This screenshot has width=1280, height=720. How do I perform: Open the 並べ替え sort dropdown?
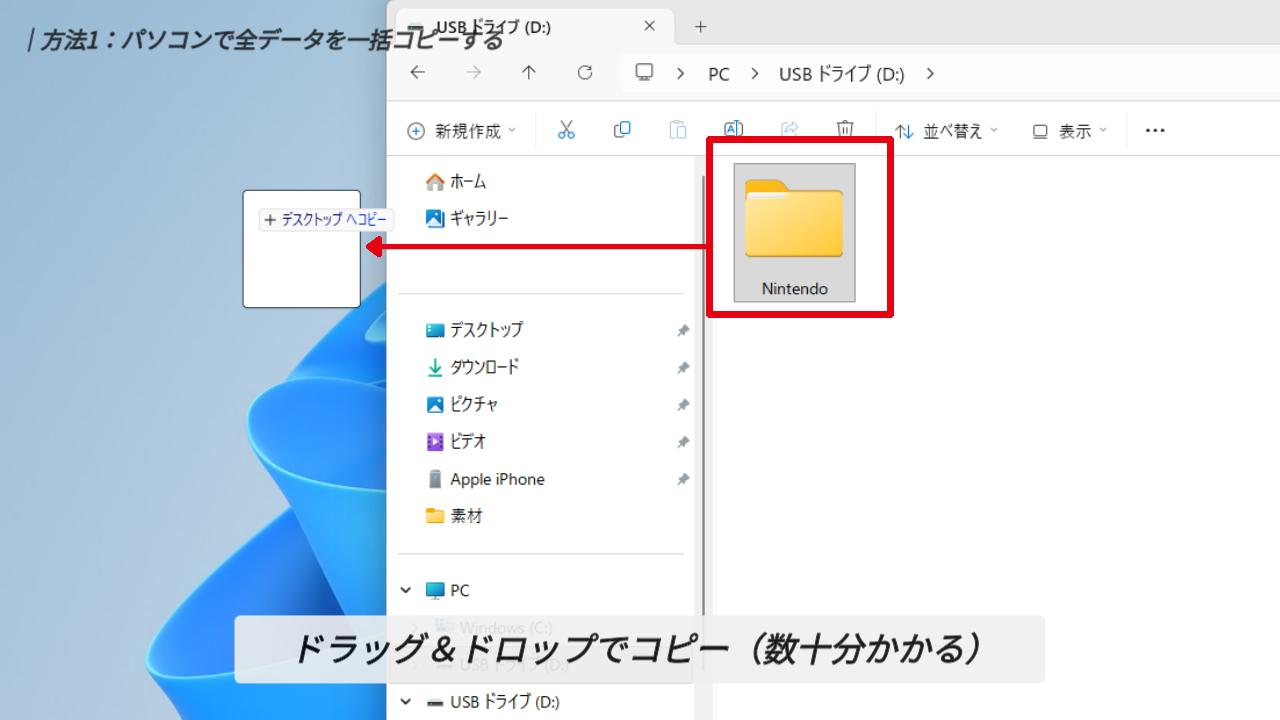(x=946, y=131)
